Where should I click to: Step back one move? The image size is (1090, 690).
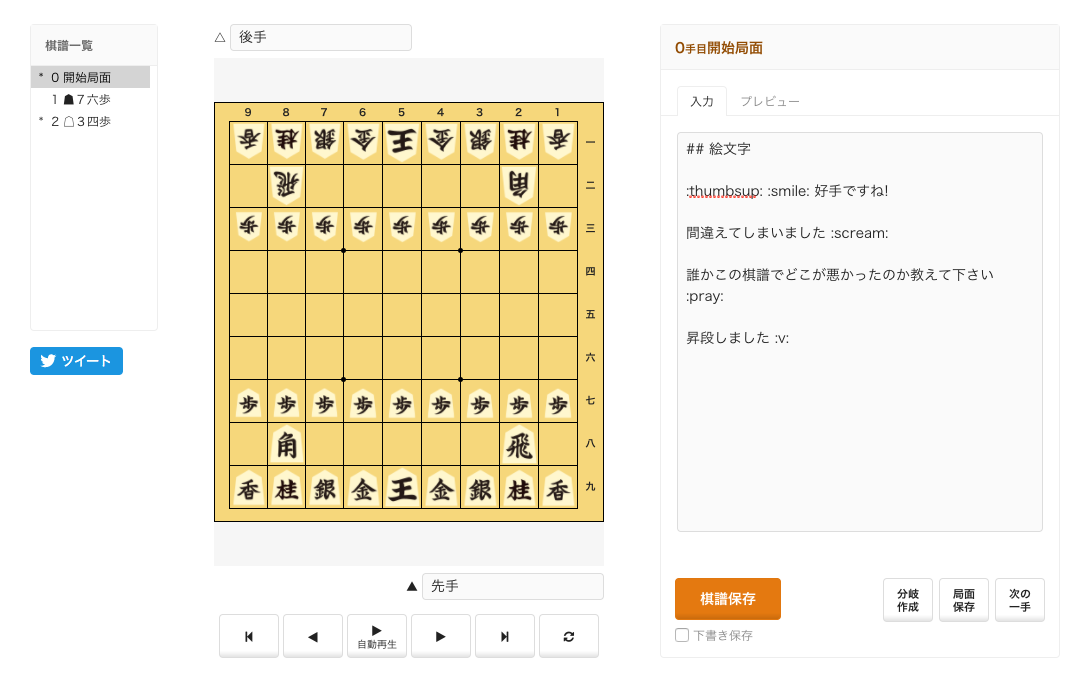tap(313, 636)
